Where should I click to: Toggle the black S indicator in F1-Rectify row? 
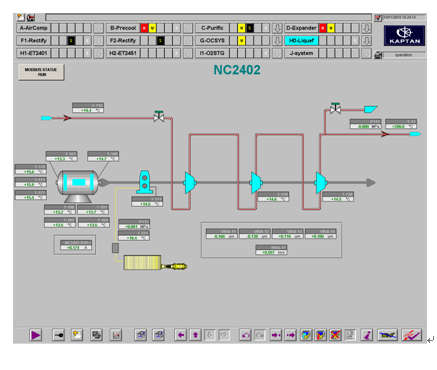click(x=71, y=41)
